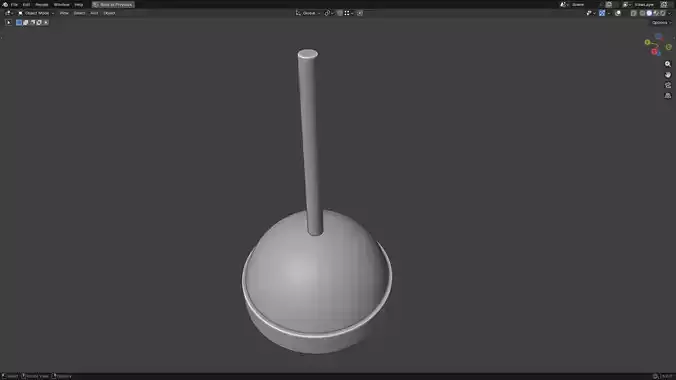Click the Back to Previous button
The width and height of the screenshot is (676, 380).
[x=113, y=4]
